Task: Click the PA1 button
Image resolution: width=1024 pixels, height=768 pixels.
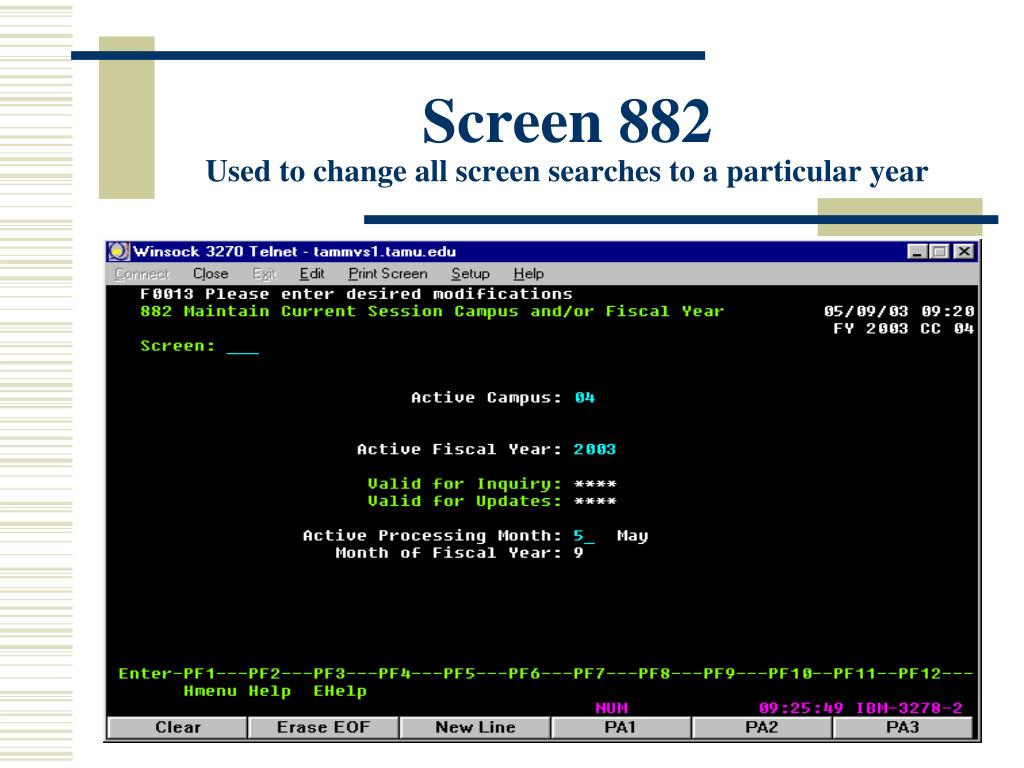Action: 620,728
